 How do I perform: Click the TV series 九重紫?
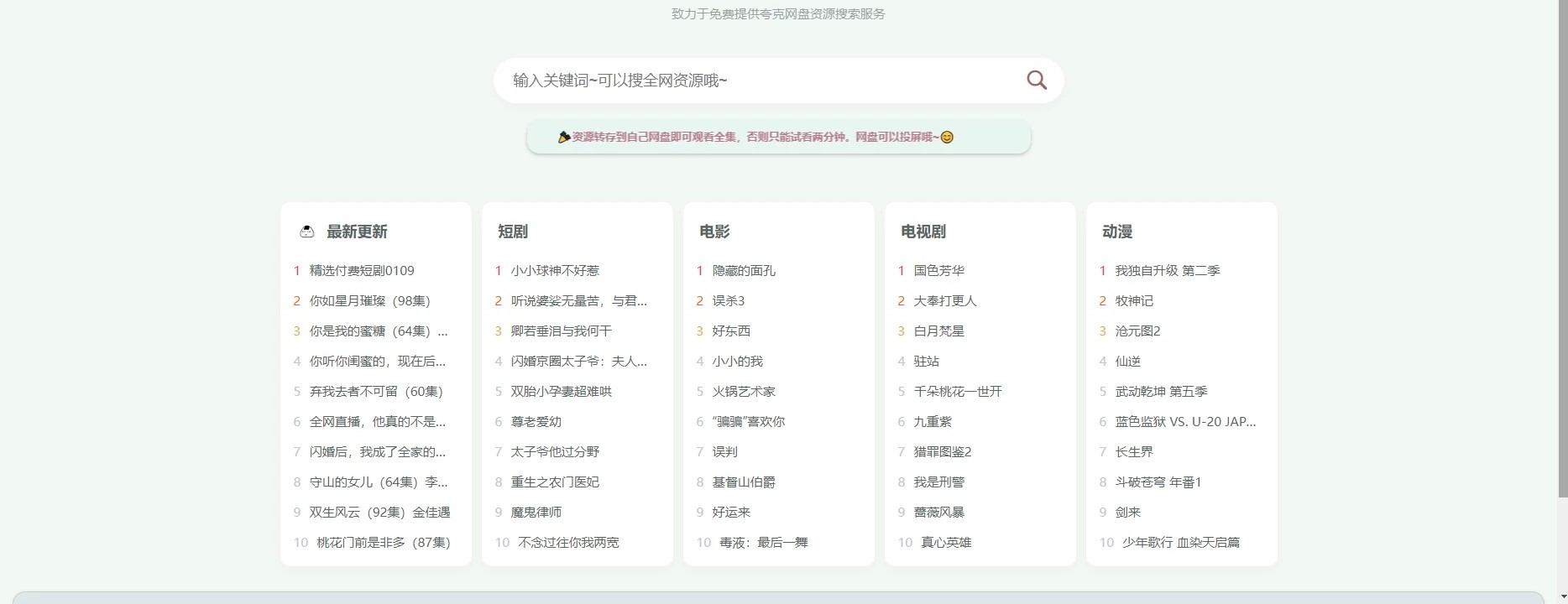[933, 422]
